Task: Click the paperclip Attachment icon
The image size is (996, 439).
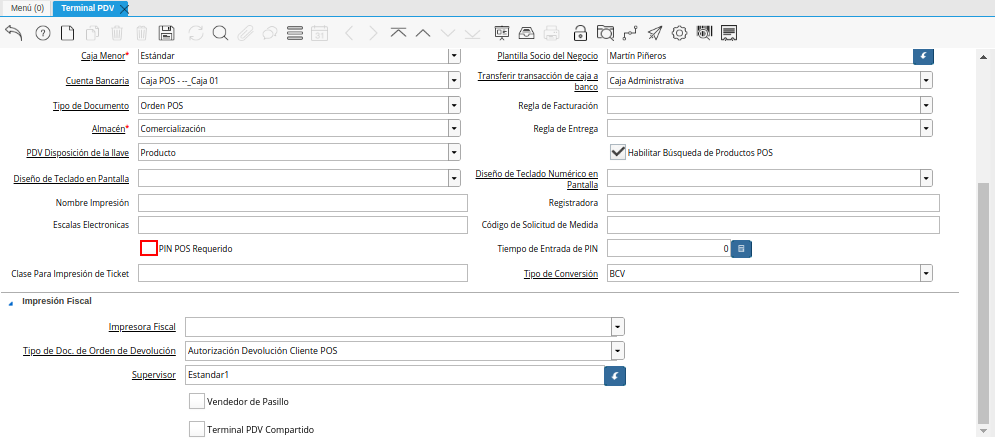Action: (245, 33)
